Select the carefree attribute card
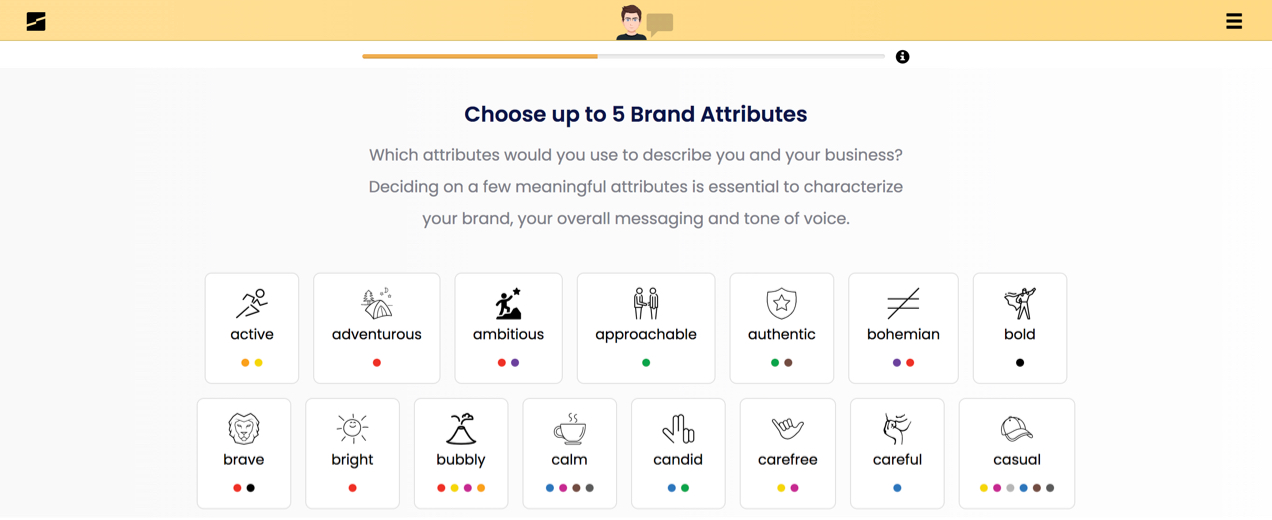 click(x=788, y=454)
